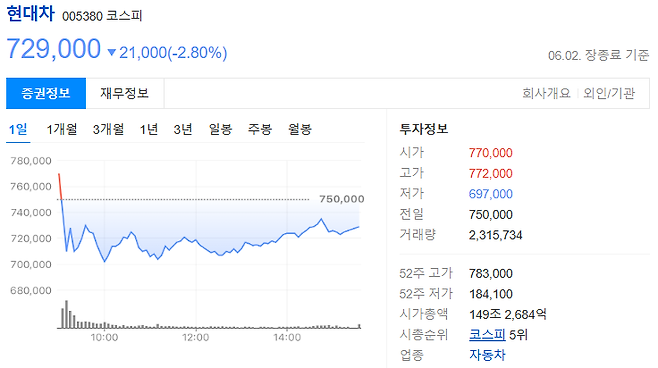The width and height of the screenshot is (658, 368).
Task: Select the 증권정보 tab
Action: click(x=46, y=93)
